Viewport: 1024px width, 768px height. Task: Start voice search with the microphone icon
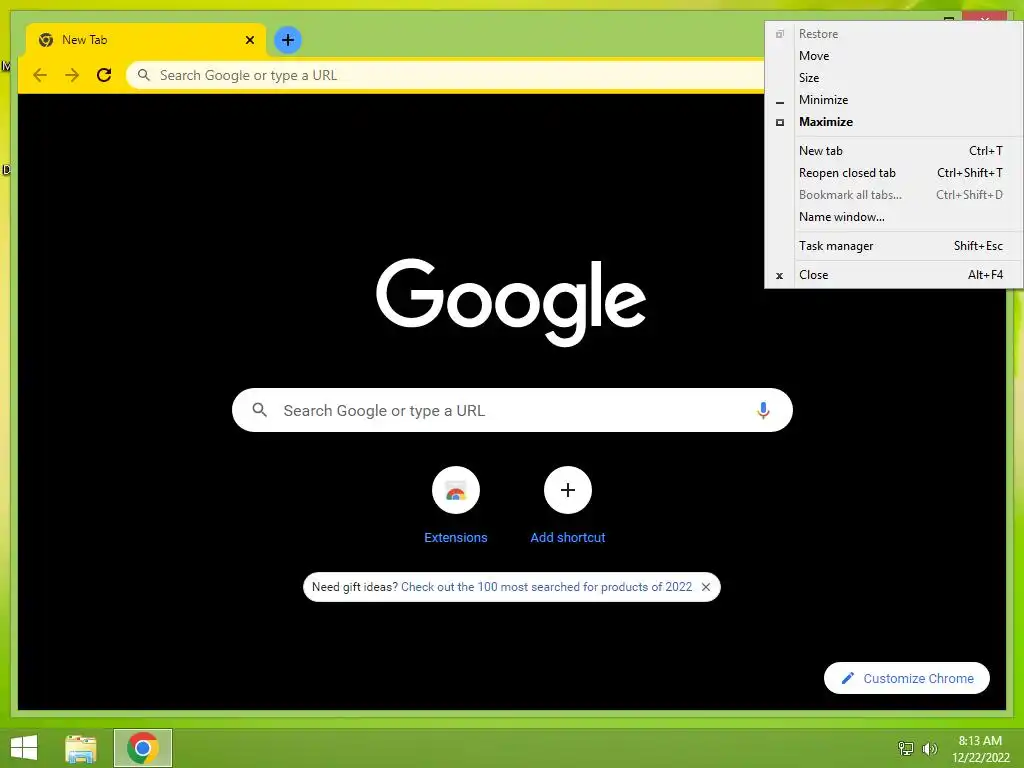pos(763,410)
